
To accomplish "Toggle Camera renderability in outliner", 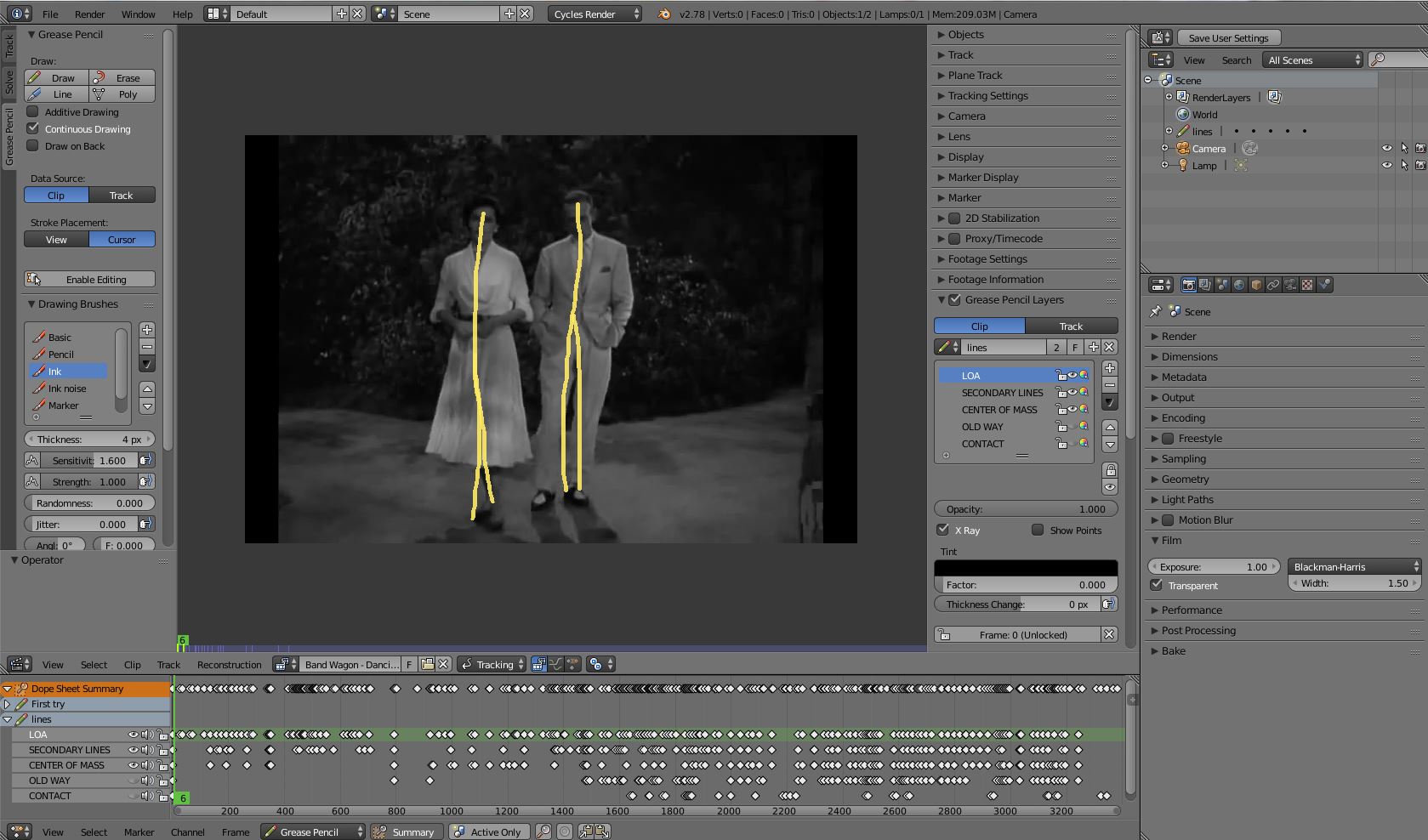I will [x=1420, y=148].
